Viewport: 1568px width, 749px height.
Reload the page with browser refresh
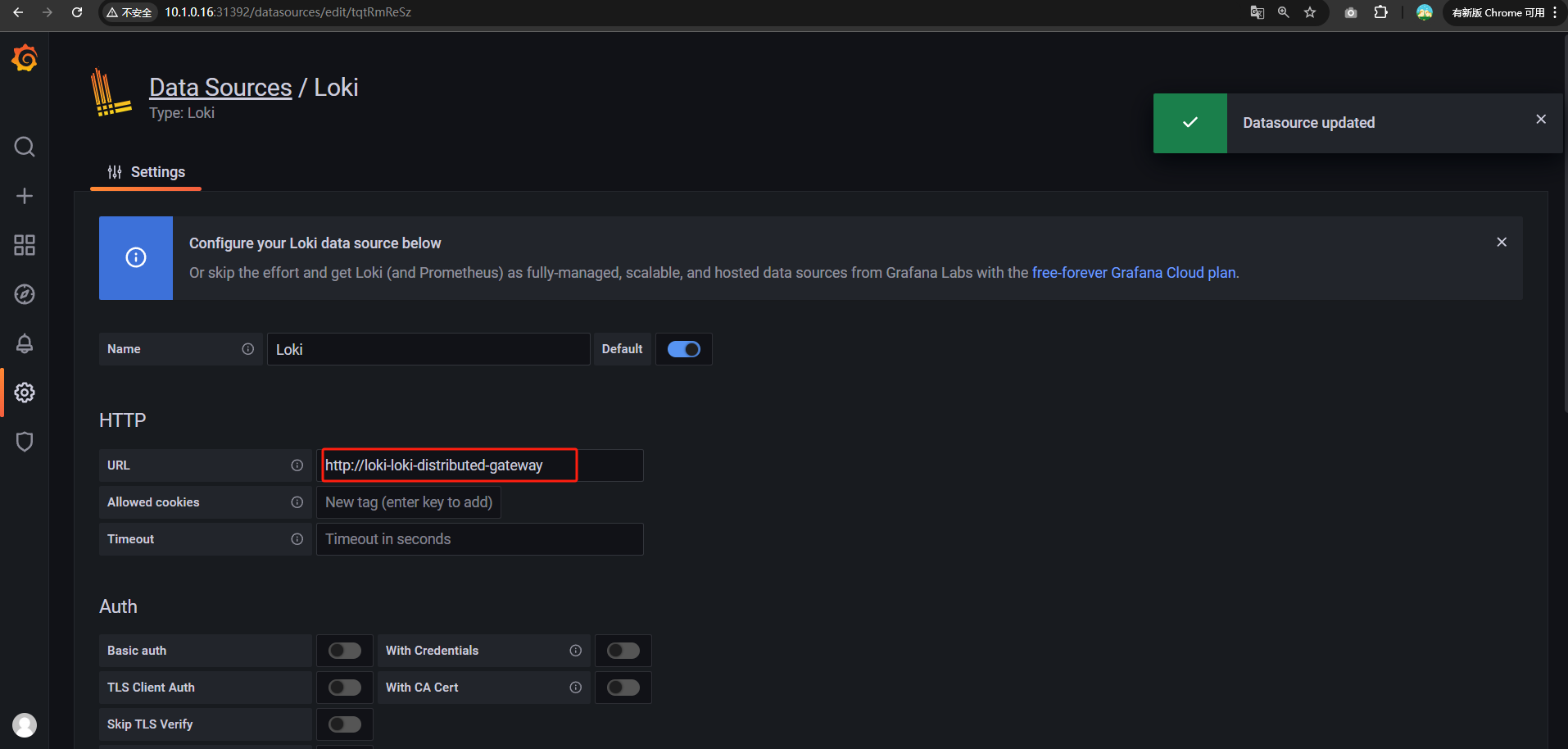coord(77,12)
